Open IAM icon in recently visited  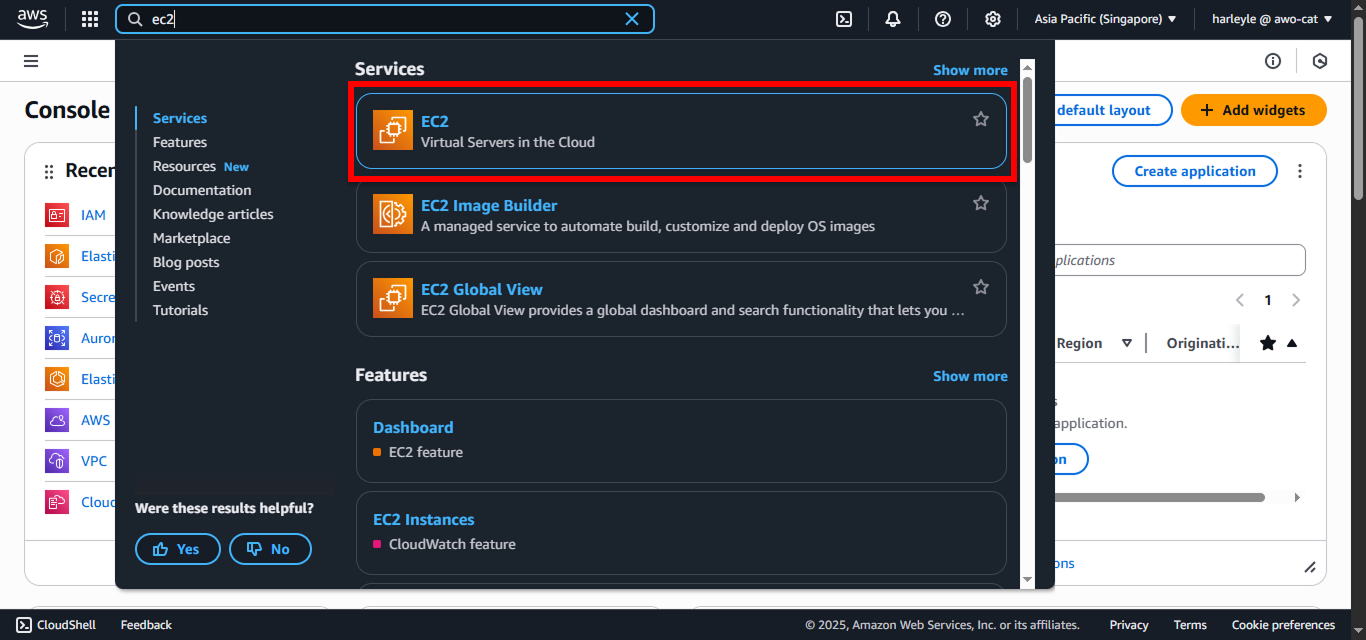(57, 215)
